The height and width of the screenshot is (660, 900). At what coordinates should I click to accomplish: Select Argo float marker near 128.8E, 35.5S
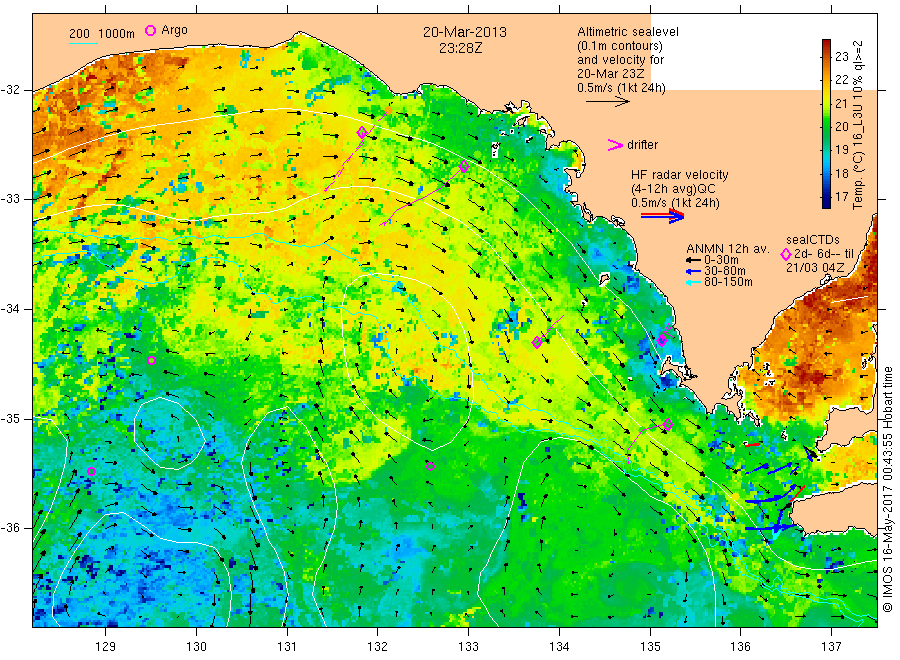pos(91,472)
